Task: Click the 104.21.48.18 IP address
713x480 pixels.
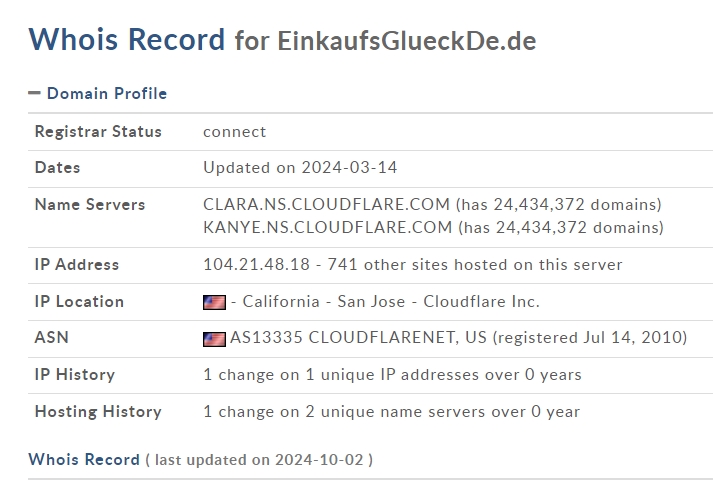Action: [x=256, y=264]
